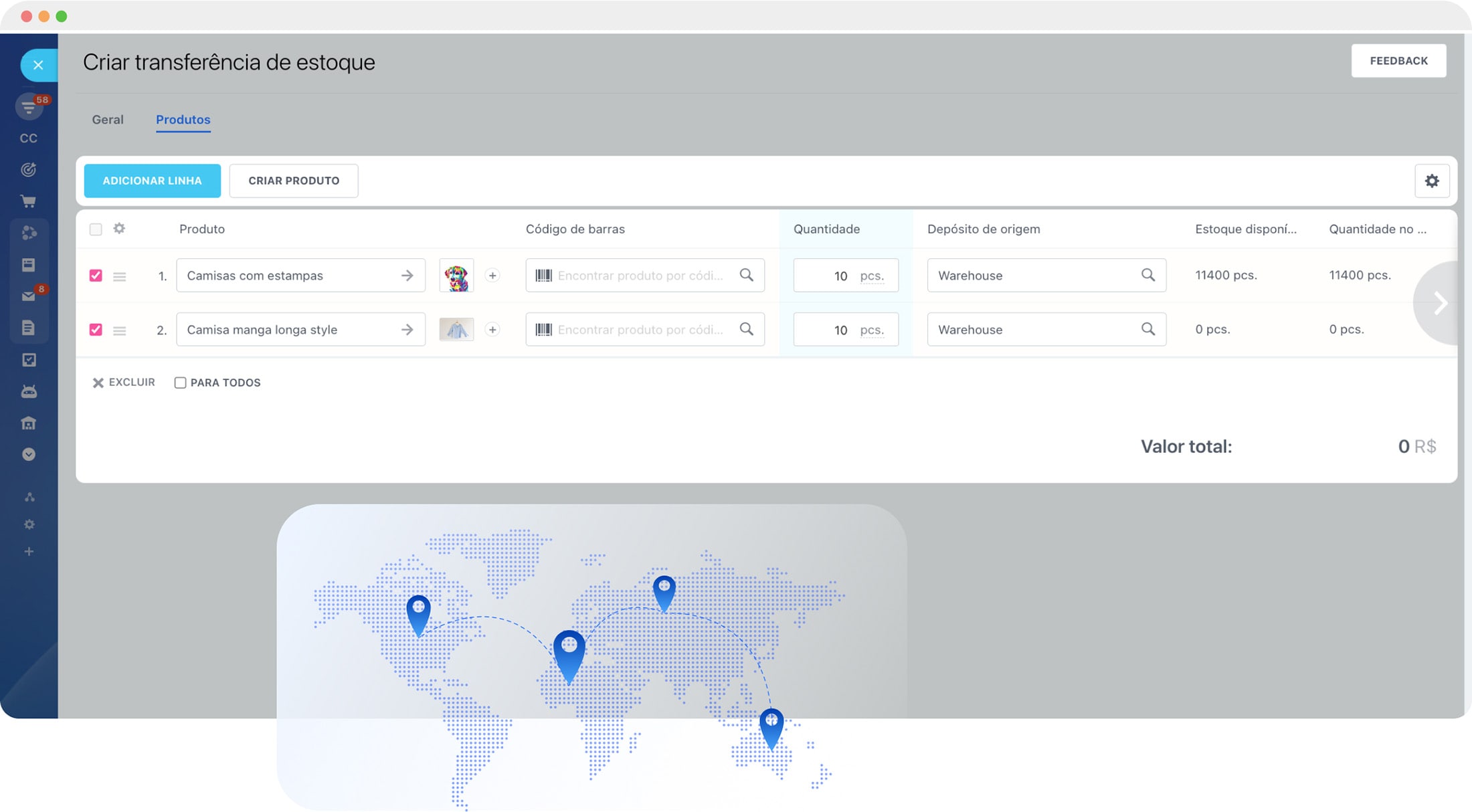Click the mail icon with badge 8
The width and height of the screenshot is (1472, 812).
[x=28, y=296]
